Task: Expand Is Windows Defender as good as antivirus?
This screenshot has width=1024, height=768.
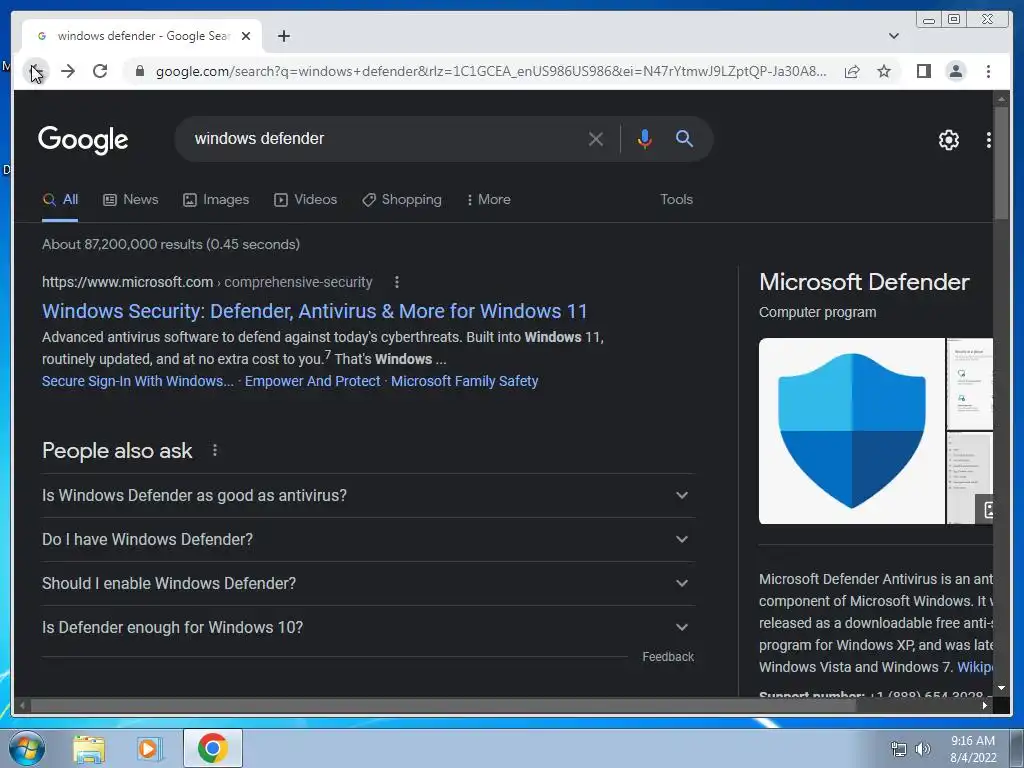Action: pos(368,496)
